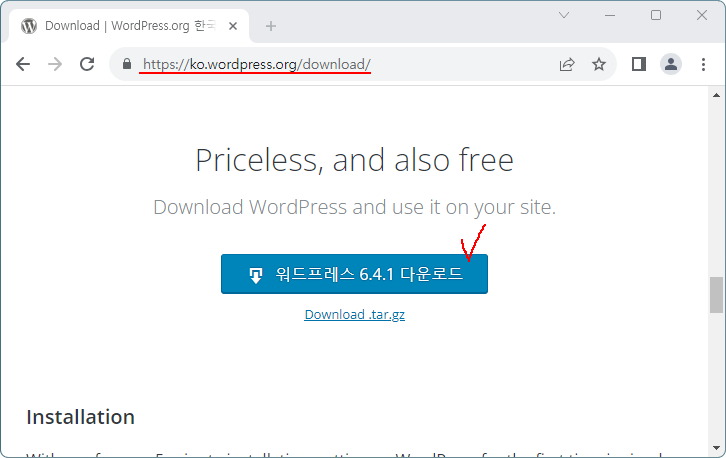The height and width of the screenshot is (458, 726).
Task: Select the Download | WordPress.org tab
Action: pyautogui.click(x=129, y=26)
